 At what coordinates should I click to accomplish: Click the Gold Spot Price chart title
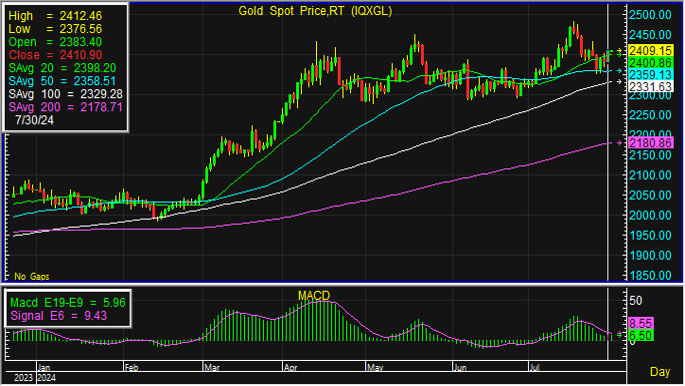315,11
